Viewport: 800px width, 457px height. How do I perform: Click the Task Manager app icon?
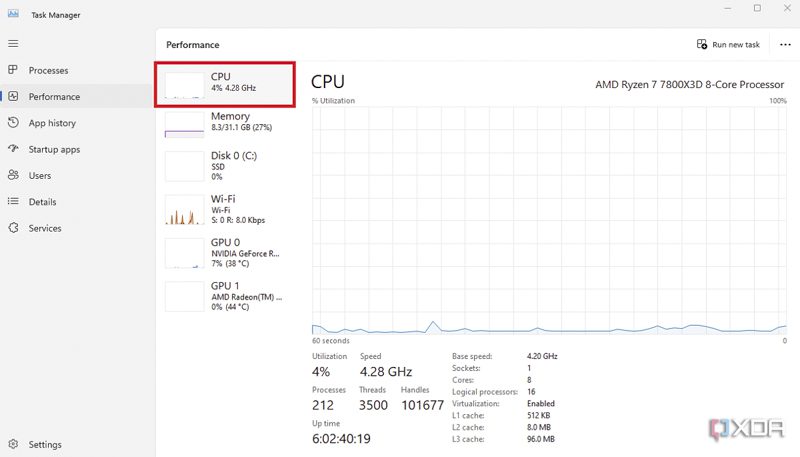tap(13, 14)
